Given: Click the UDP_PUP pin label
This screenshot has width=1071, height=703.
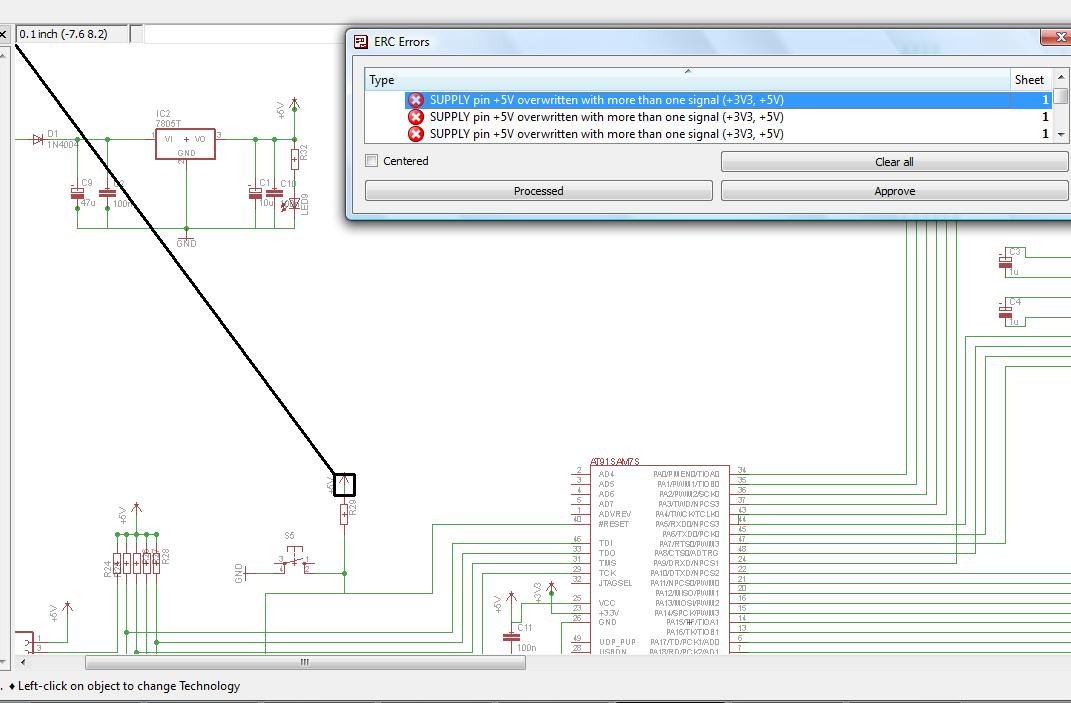Looking at the screenshot, I should tap(617, 642).
